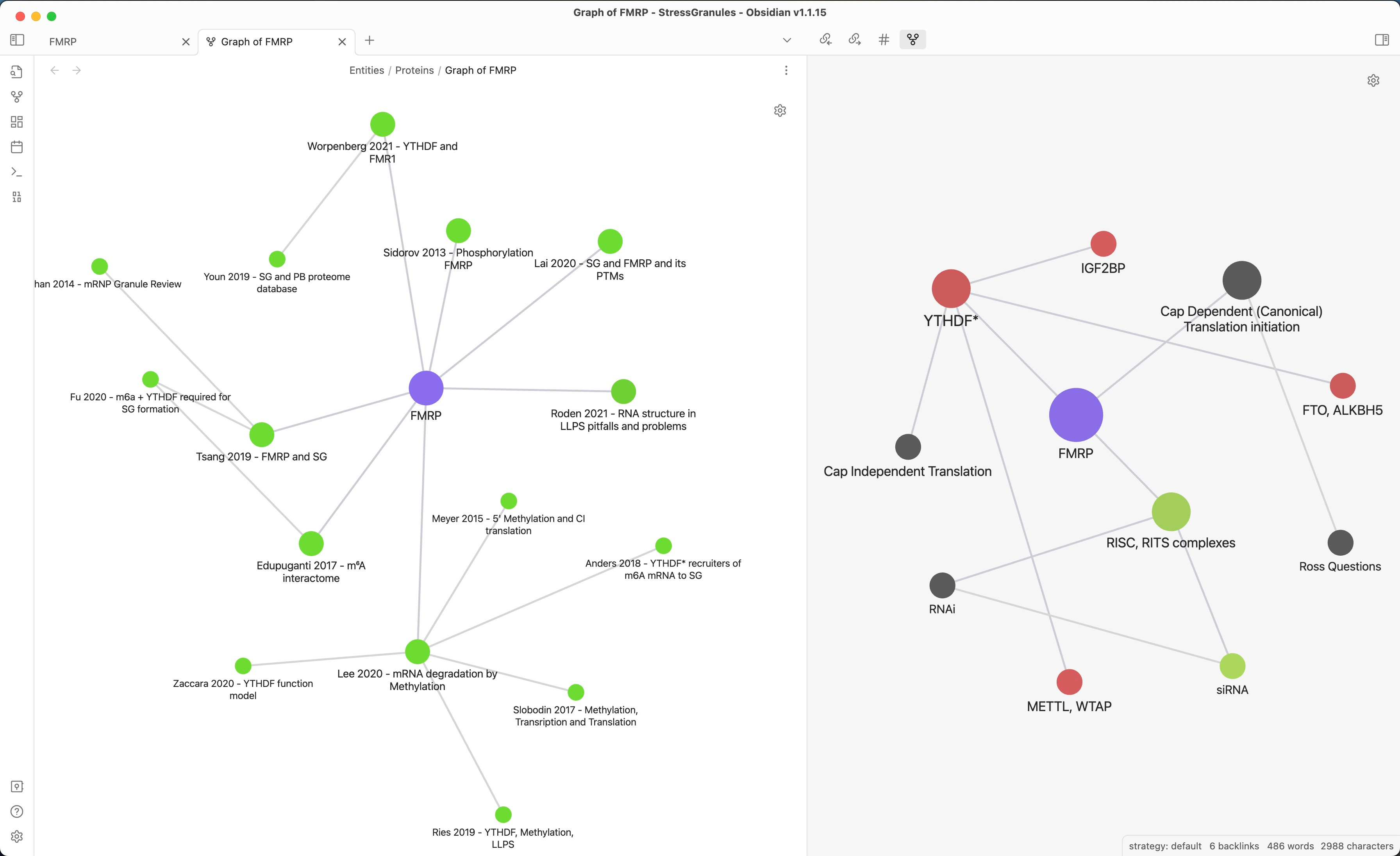Toggle the left sidebar icon

coord(17,40)
